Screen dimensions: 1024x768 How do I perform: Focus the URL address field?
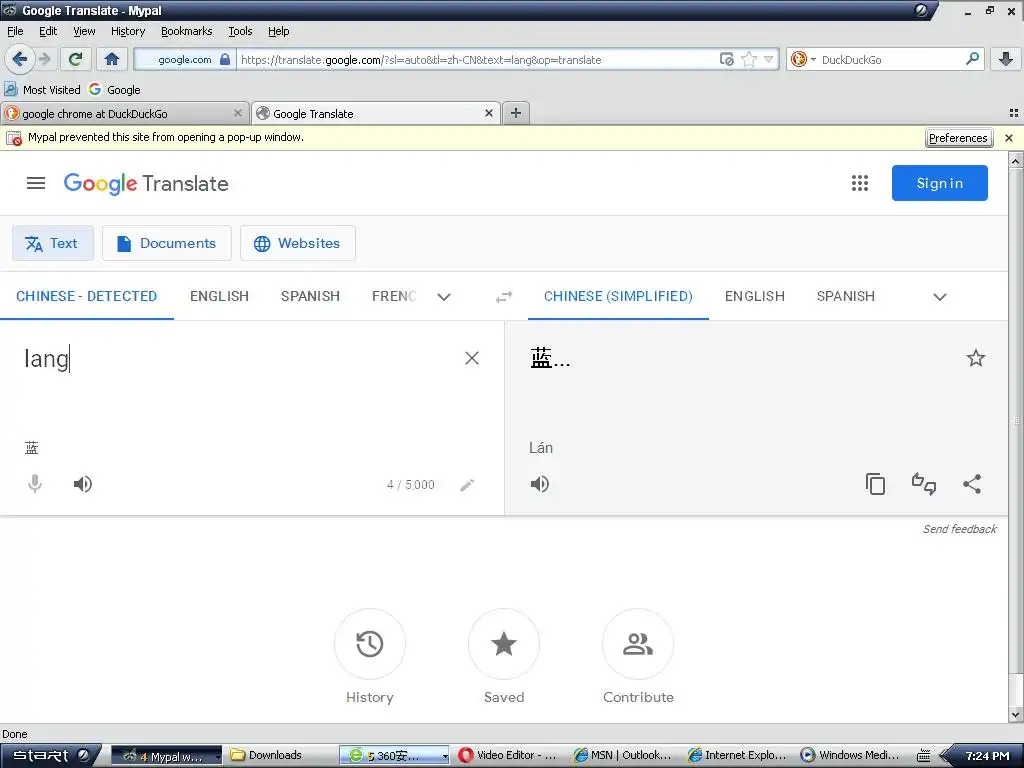point(477,59)
